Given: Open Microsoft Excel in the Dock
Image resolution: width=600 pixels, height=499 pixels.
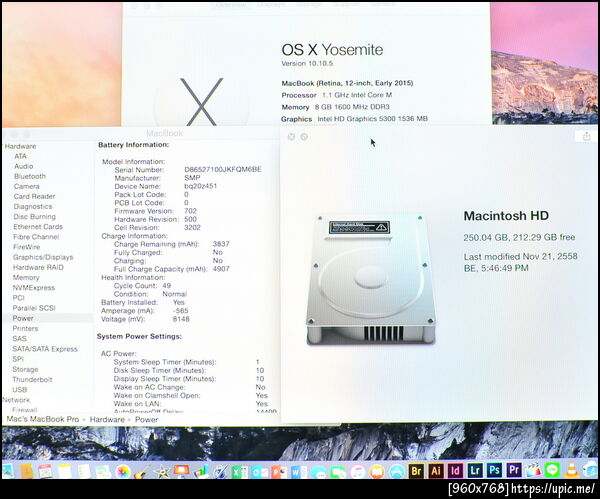Looking at the screenshot, I should pos(240,471).
